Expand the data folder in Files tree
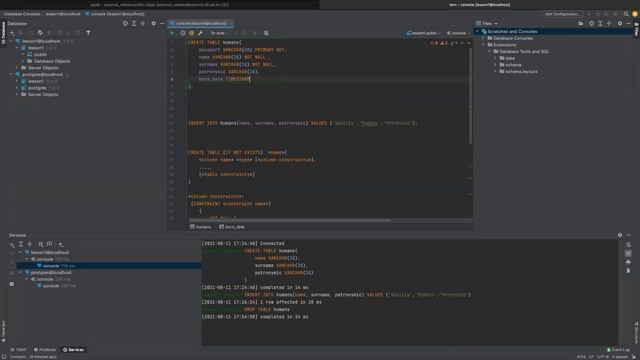 (x=496, y=58)
